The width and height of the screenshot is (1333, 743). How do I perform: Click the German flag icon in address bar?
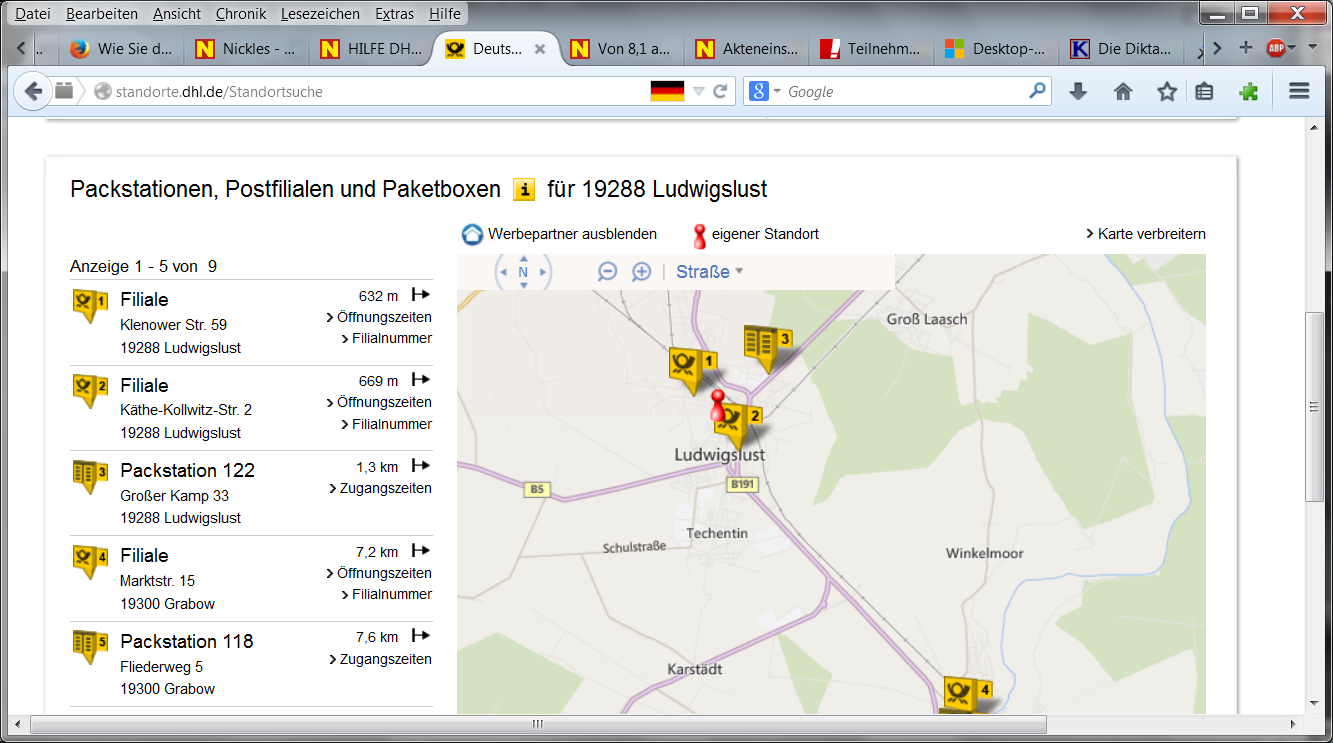coord(667,91)
